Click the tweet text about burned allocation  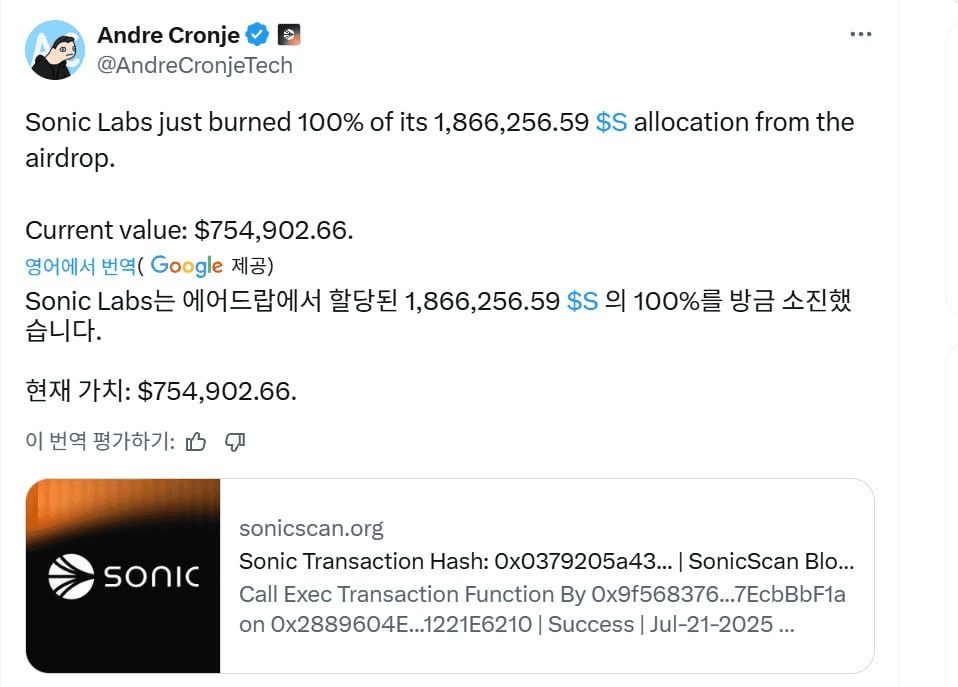[440, 140]
